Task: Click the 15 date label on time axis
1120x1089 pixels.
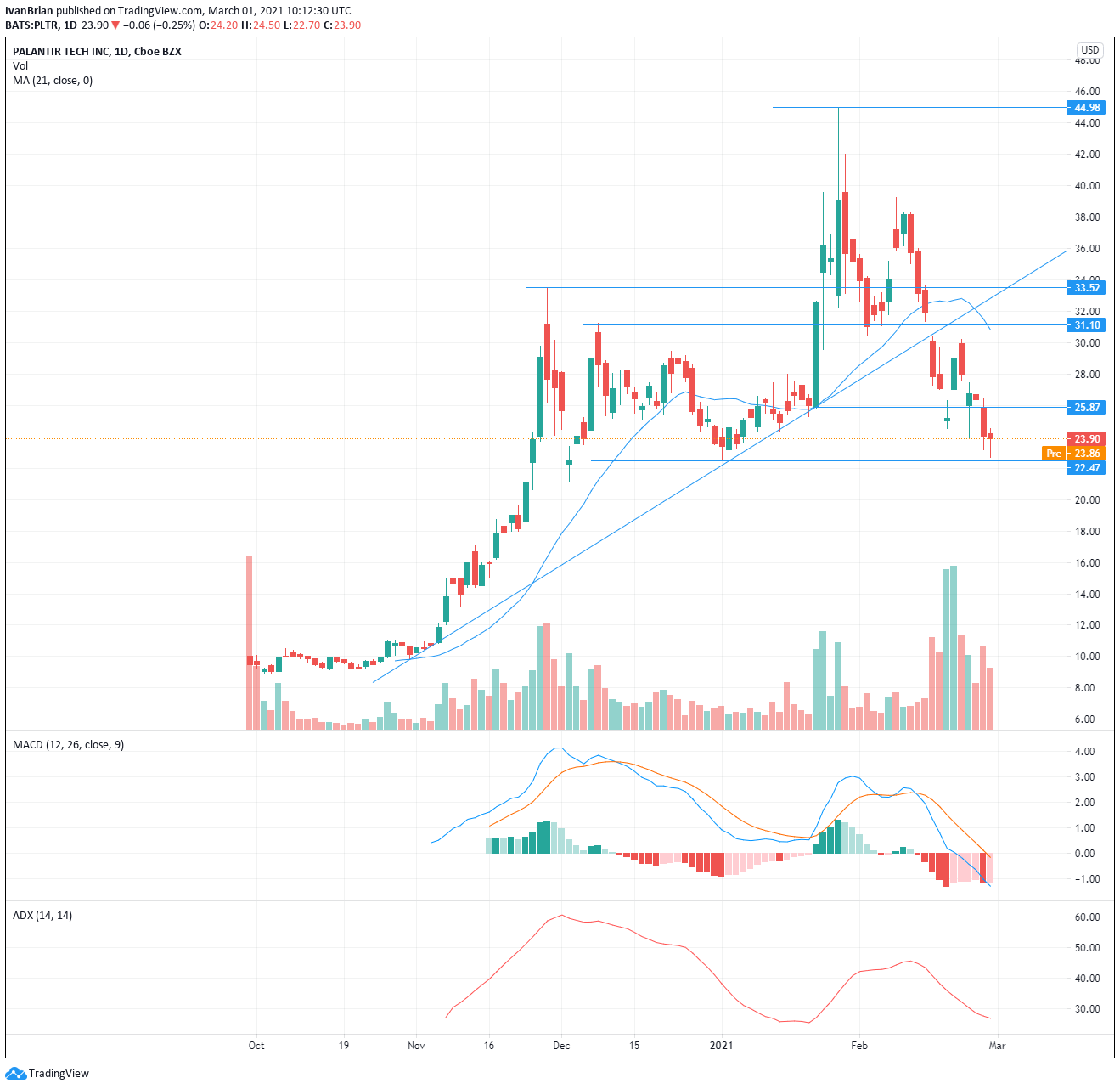Action: pyautogui.click(x=634, y=1046)
